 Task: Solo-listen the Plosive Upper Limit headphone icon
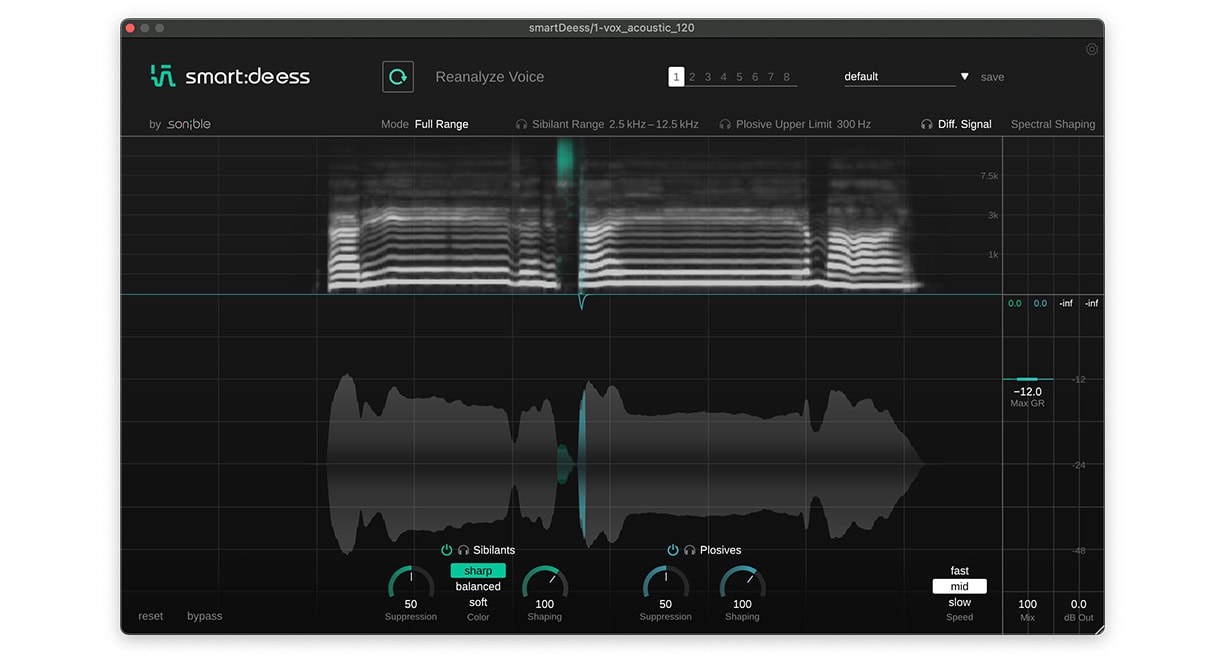(725, 125)
